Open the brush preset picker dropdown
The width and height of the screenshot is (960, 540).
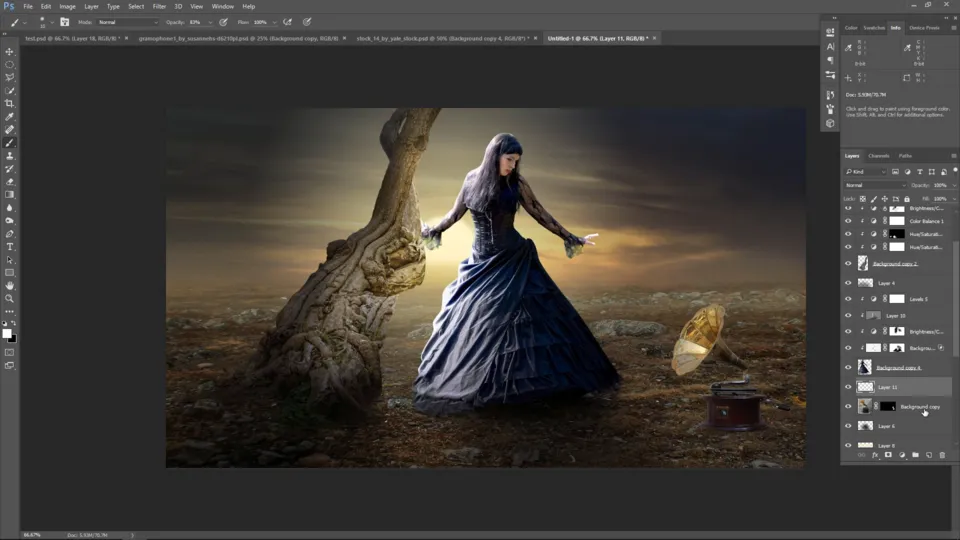[52, 23]
